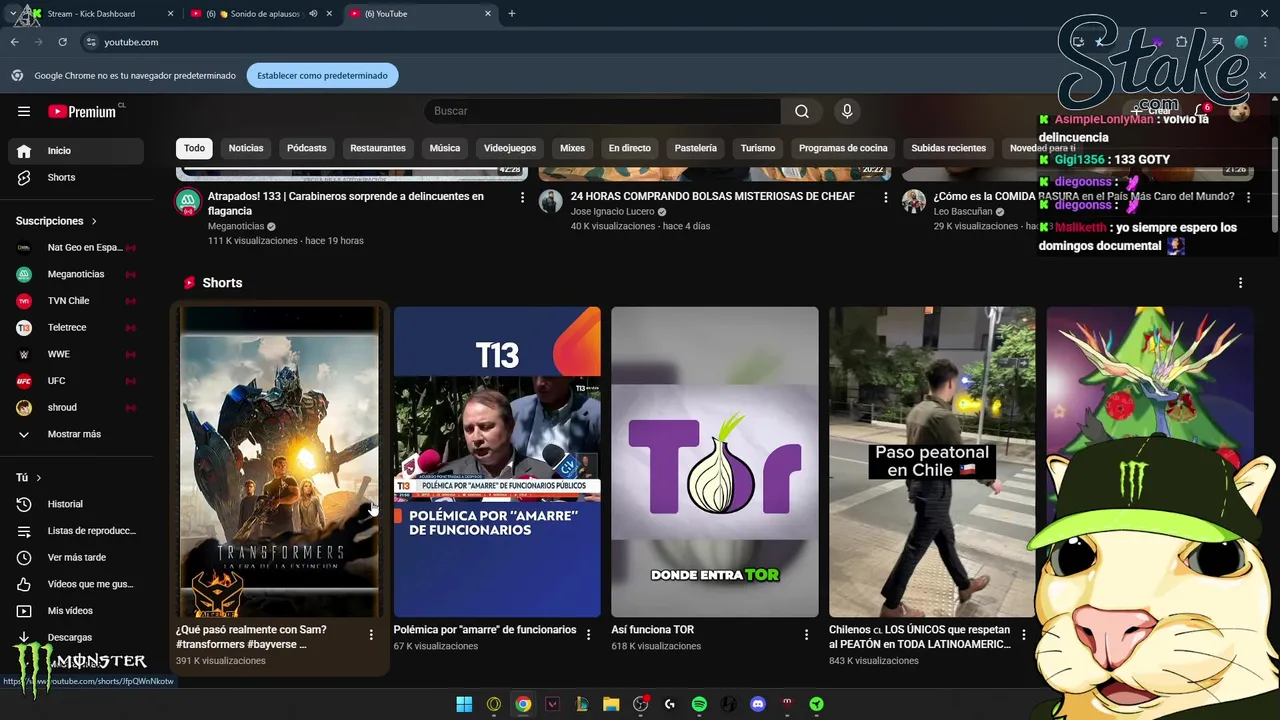Image resolution: width=1280 pixels, height=720 pixels.
Task: Select the Todo filter chip
Action: (x=194, y=148)
